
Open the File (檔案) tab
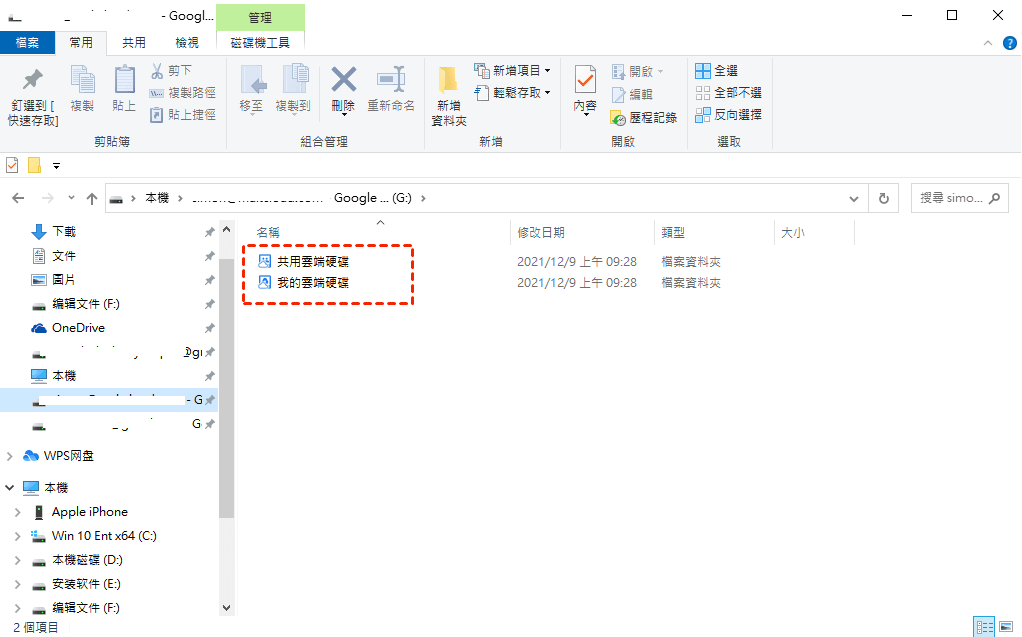27,42
